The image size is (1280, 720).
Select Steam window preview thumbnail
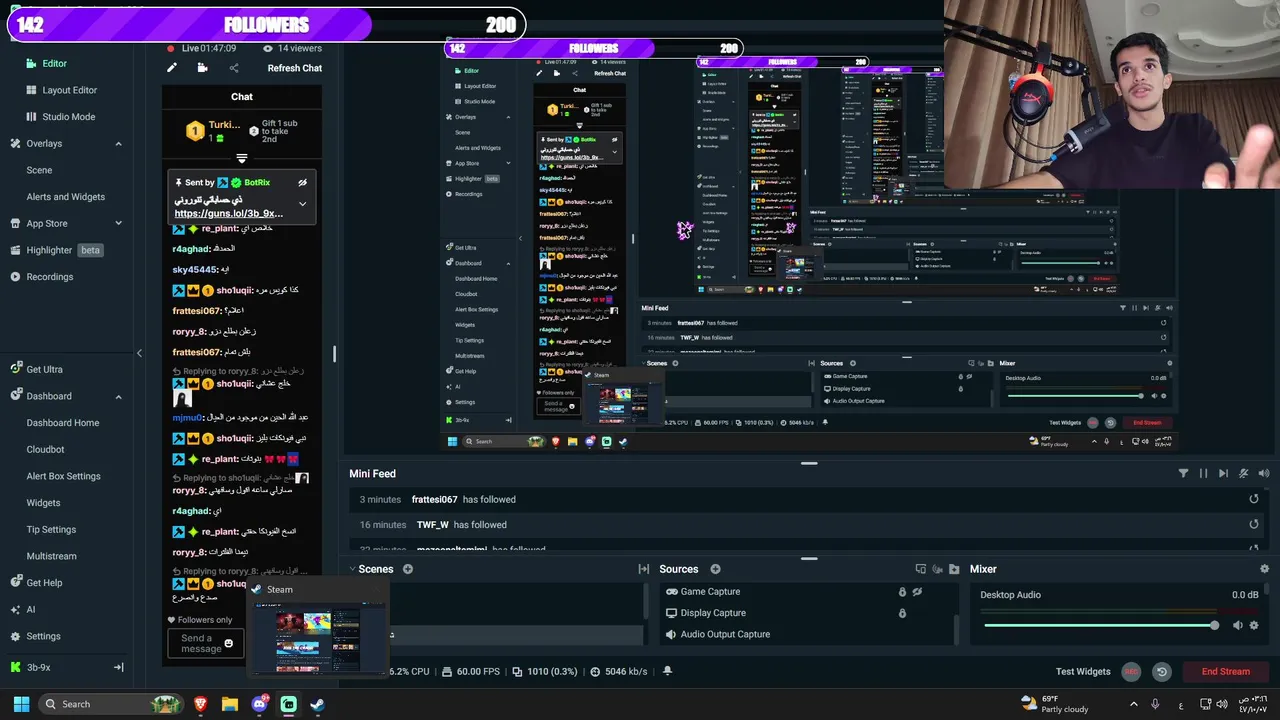(317, 640)
